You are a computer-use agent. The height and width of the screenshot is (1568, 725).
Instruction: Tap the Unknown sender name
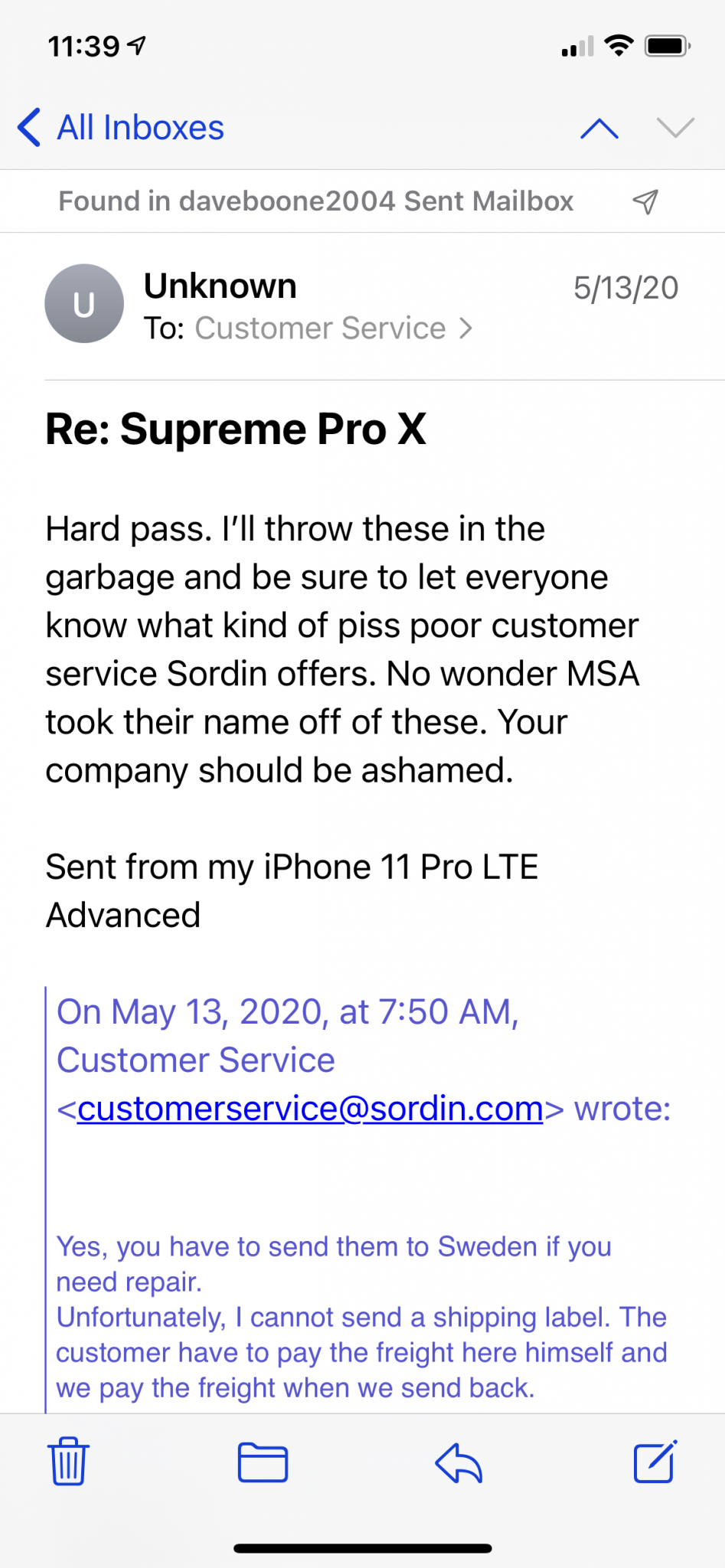pyautogui.click(x=220, y=286)
